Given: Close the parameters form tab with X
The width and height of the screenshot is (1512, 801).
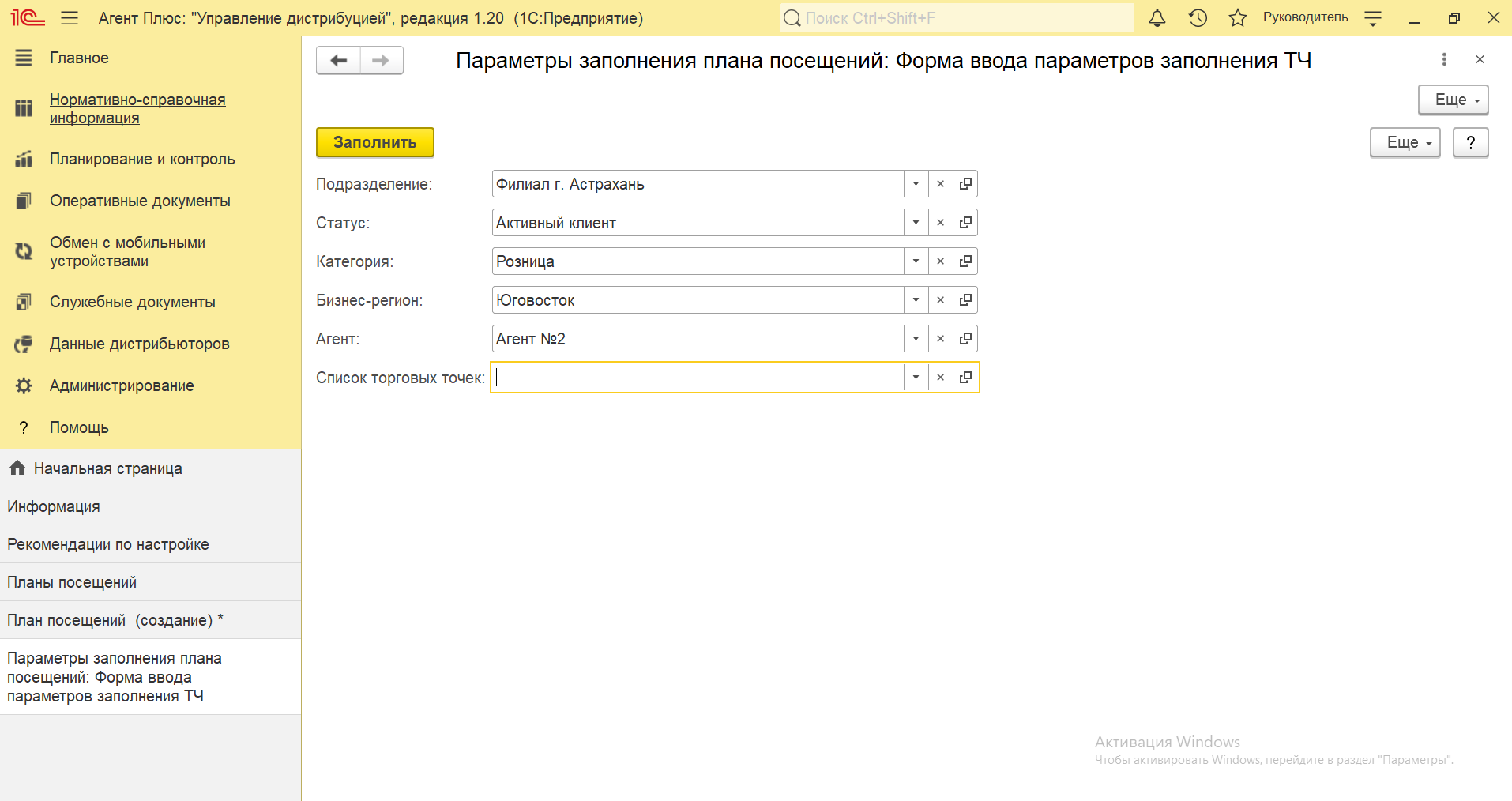Looking at the screenshot, I should (1480, 59).
